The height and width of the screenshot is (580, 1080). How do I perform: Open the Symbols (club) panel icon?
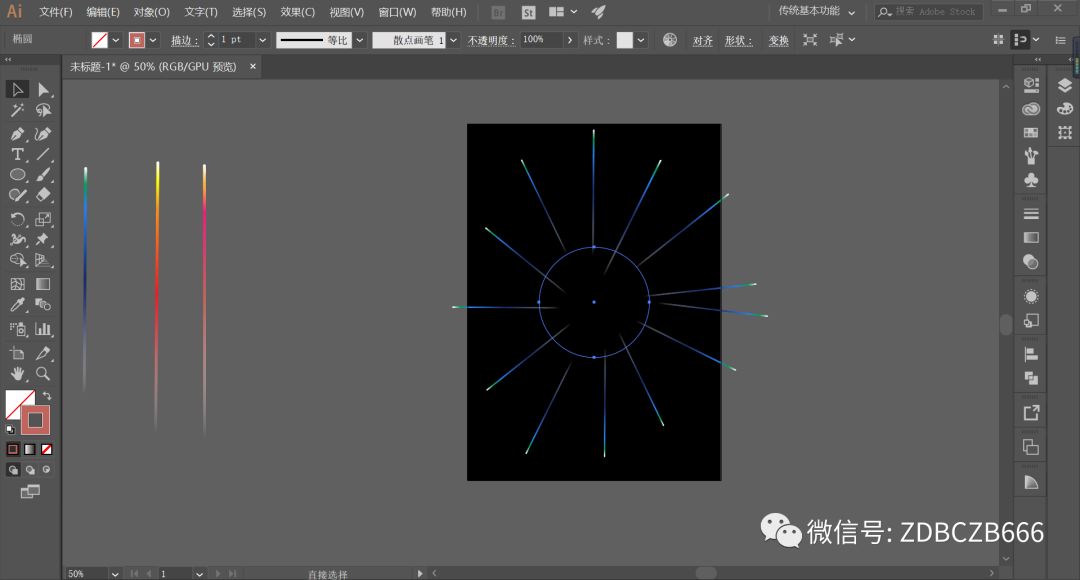point(1031,180)
